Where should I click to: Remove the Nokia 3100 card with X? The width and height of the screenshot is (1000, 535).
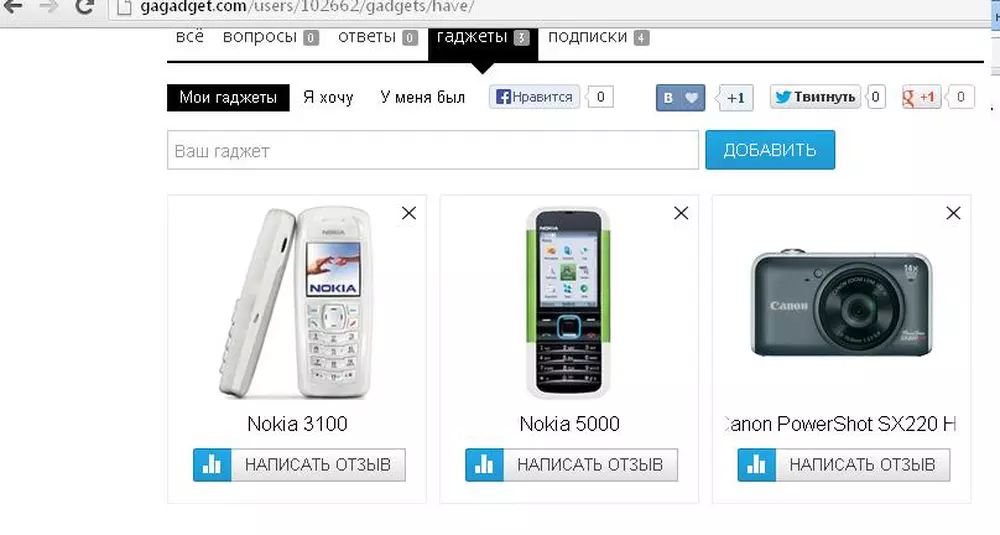(409, 213)
